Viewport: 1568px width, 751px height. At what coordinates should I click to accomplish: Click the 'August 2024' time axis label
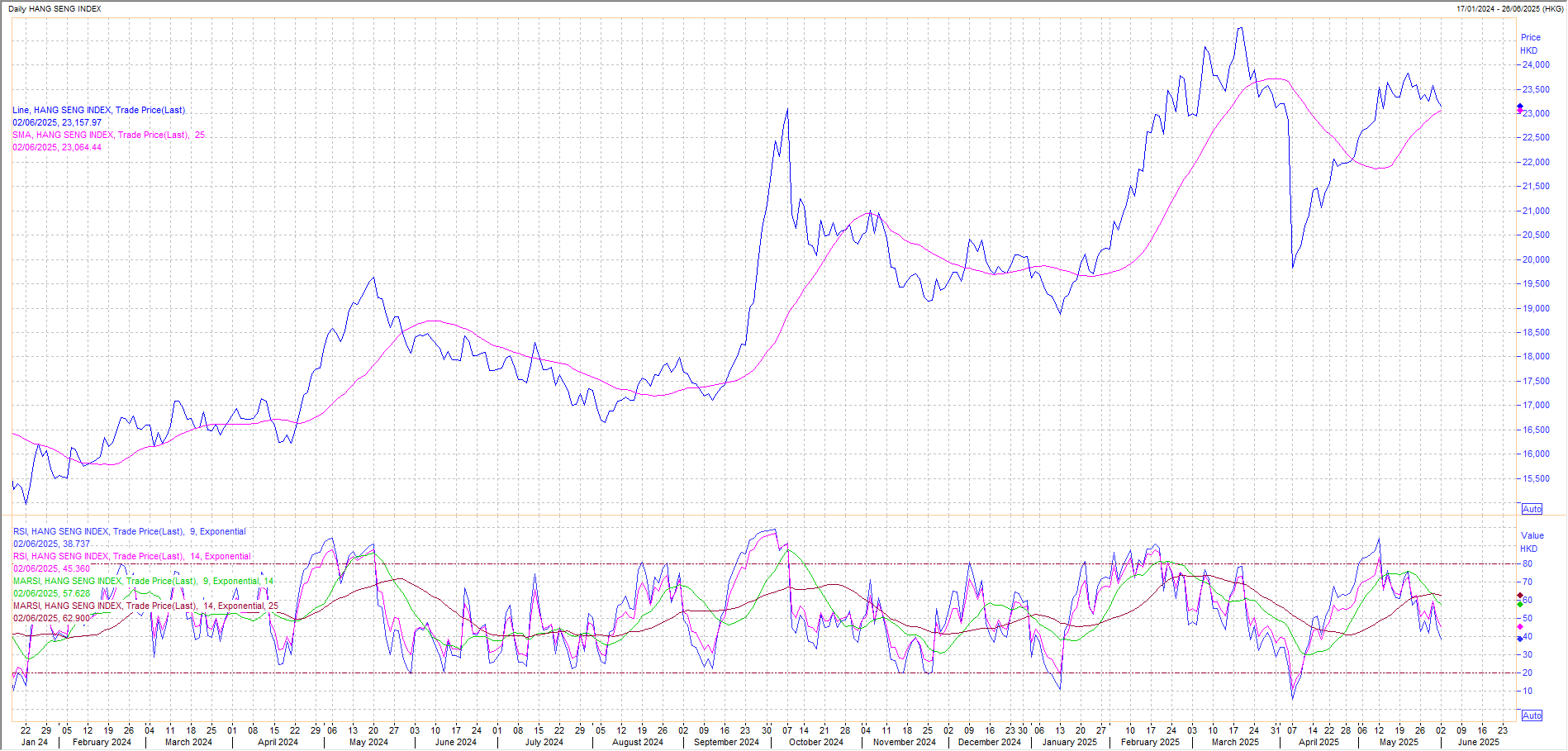point(638,742)
